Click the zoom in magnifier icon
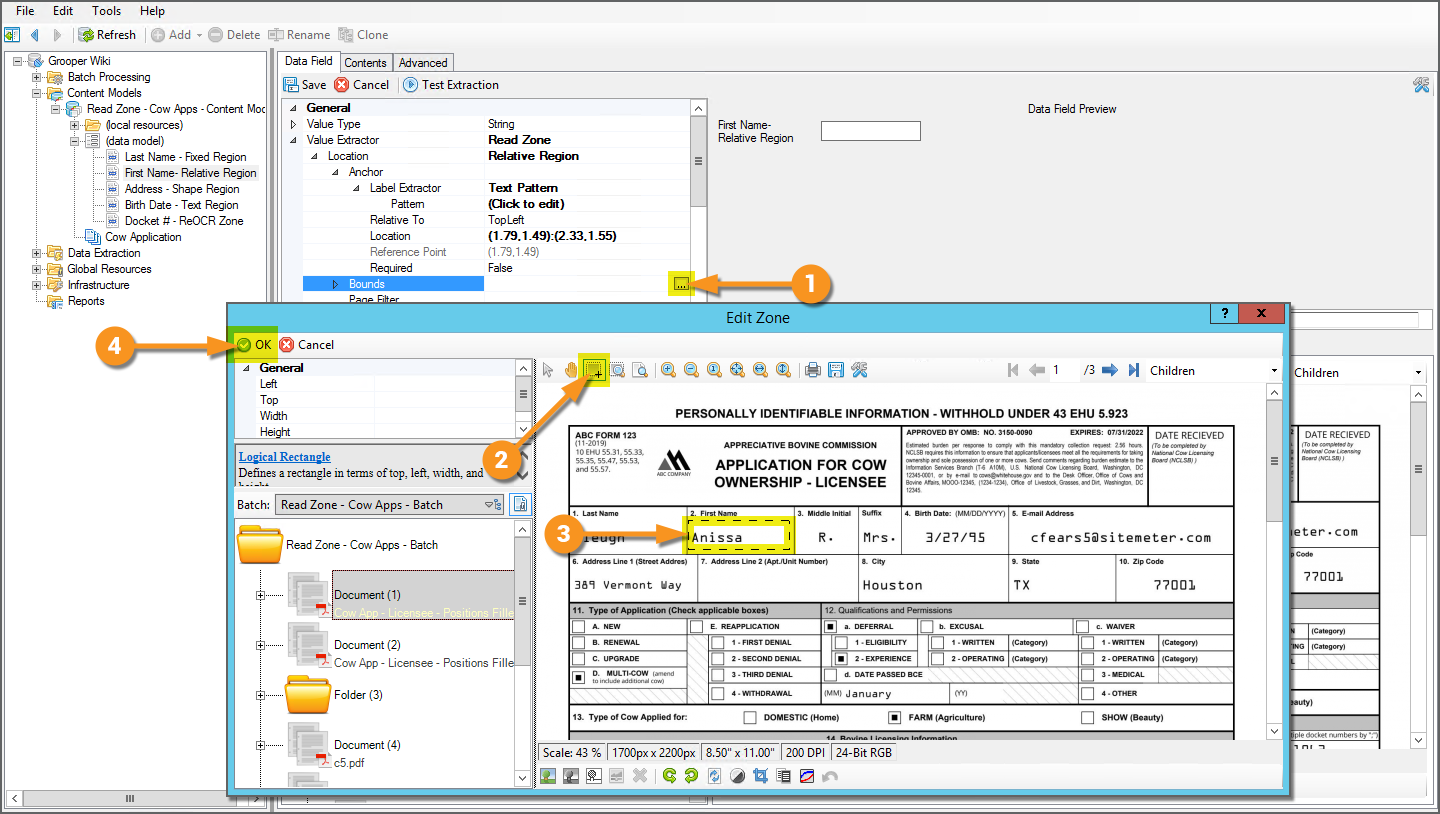The height and width of the screenshot is (814, 1440). coord(667,370)
